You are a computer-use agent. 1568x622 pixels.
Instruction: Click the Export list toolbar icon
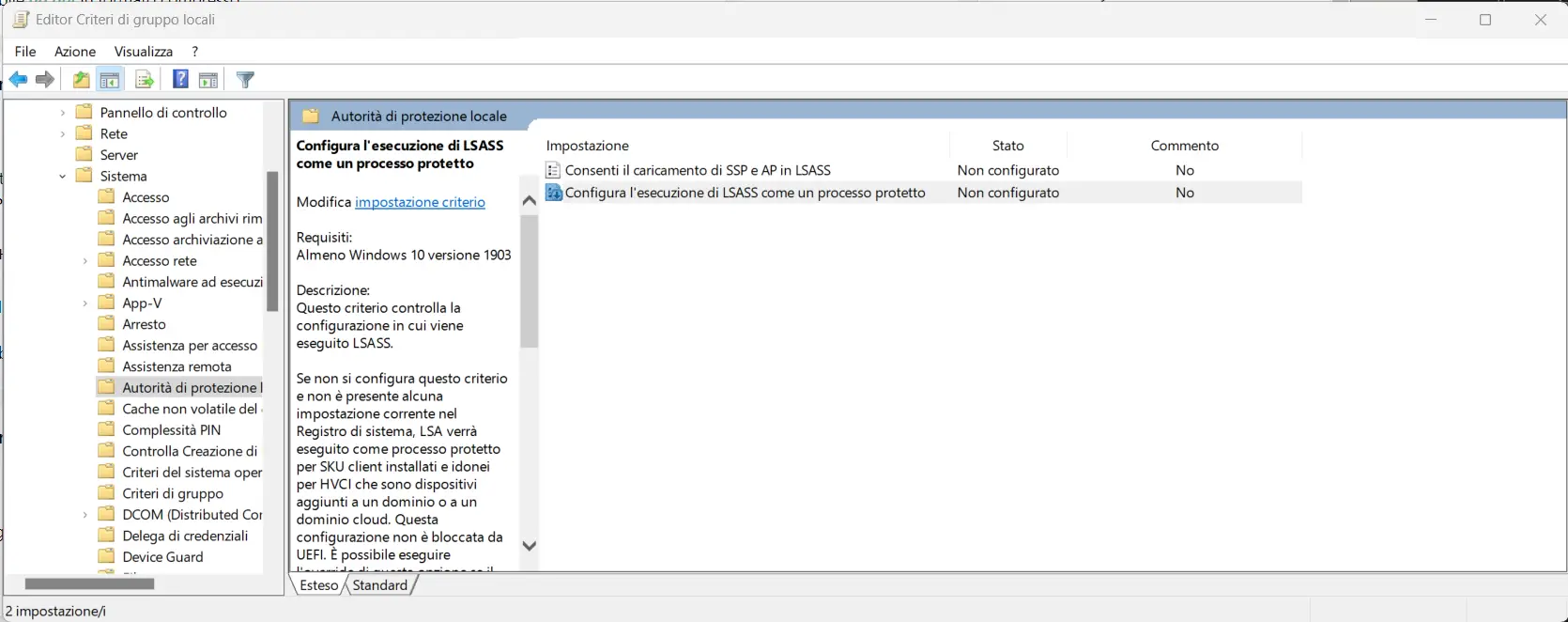144,80
